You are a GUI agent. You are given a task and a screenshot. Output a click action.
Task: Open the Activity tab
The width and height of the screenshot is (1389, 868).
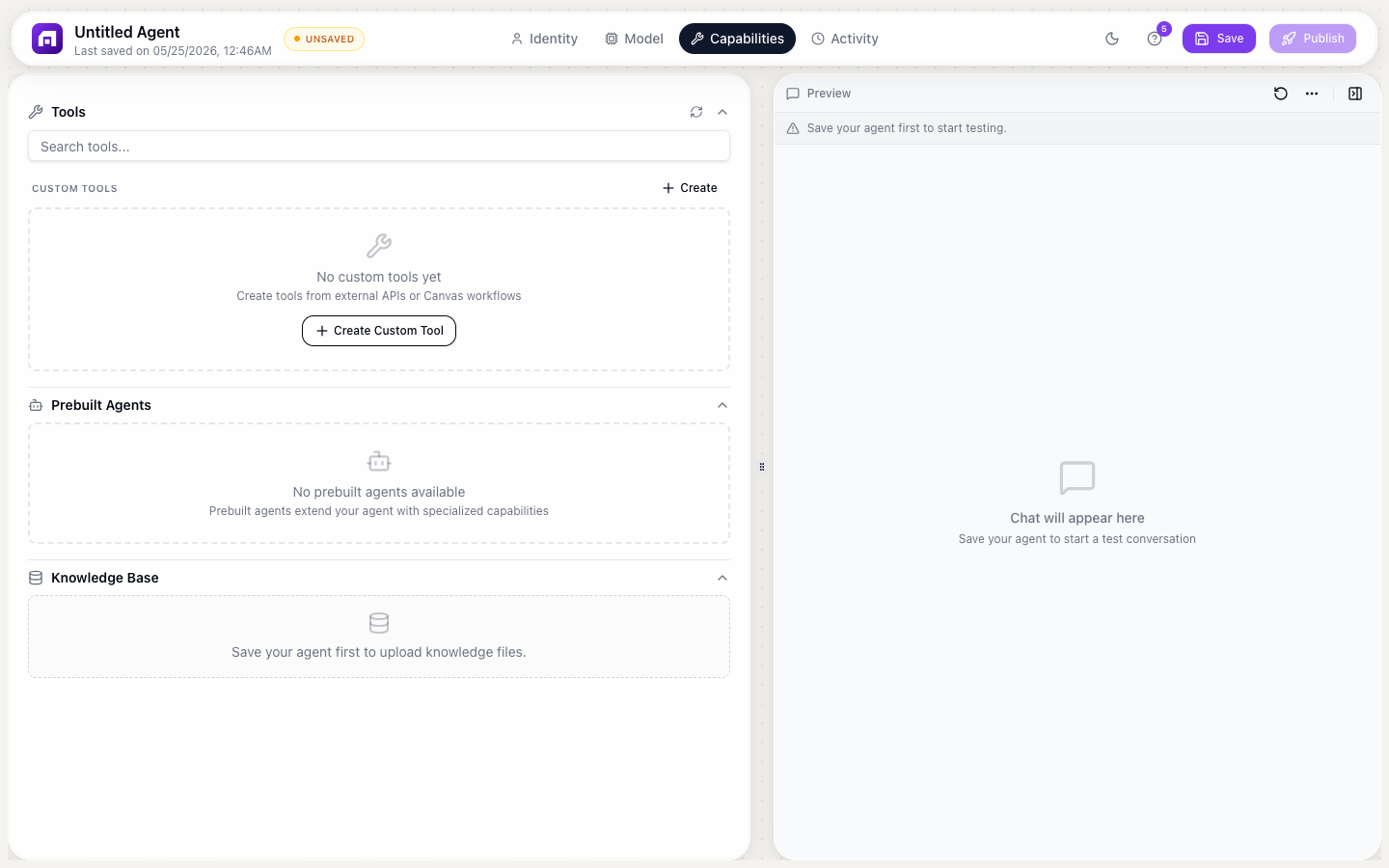tap(845, 39)
